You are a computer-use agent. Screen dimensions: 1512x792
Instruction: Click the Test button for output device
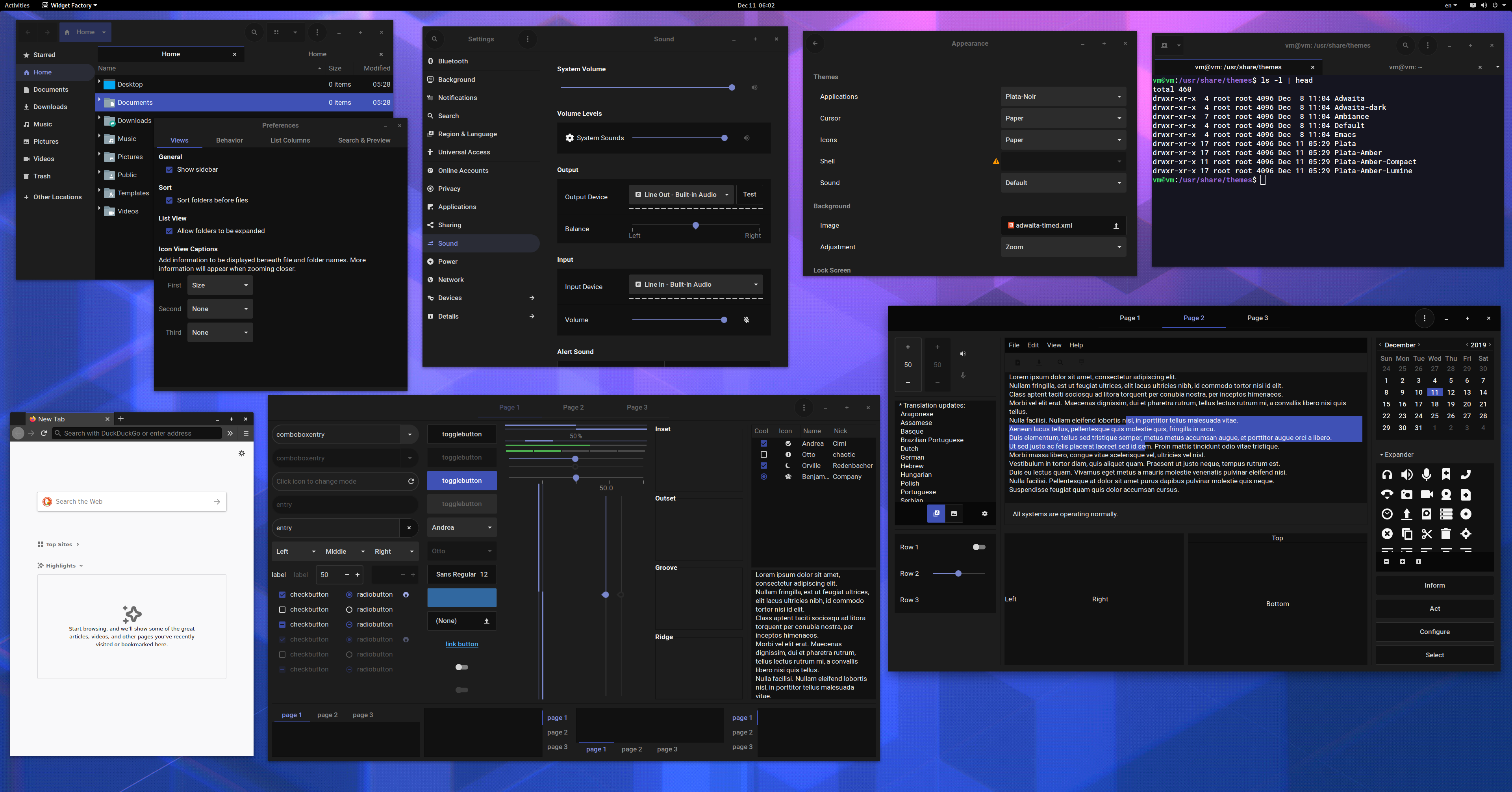coord(750,194)
